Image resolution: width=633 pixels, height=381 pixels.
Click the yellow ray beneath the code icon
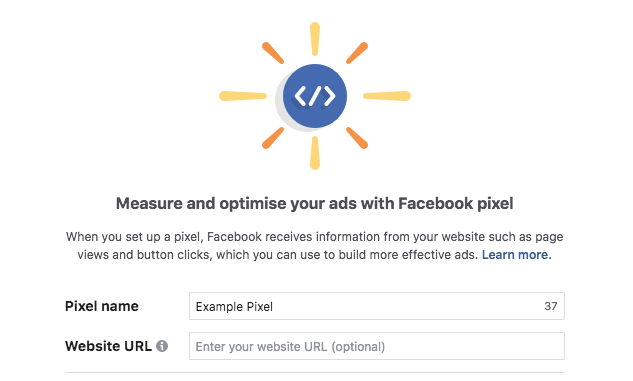pyautogui.click(x=315, y=153)
